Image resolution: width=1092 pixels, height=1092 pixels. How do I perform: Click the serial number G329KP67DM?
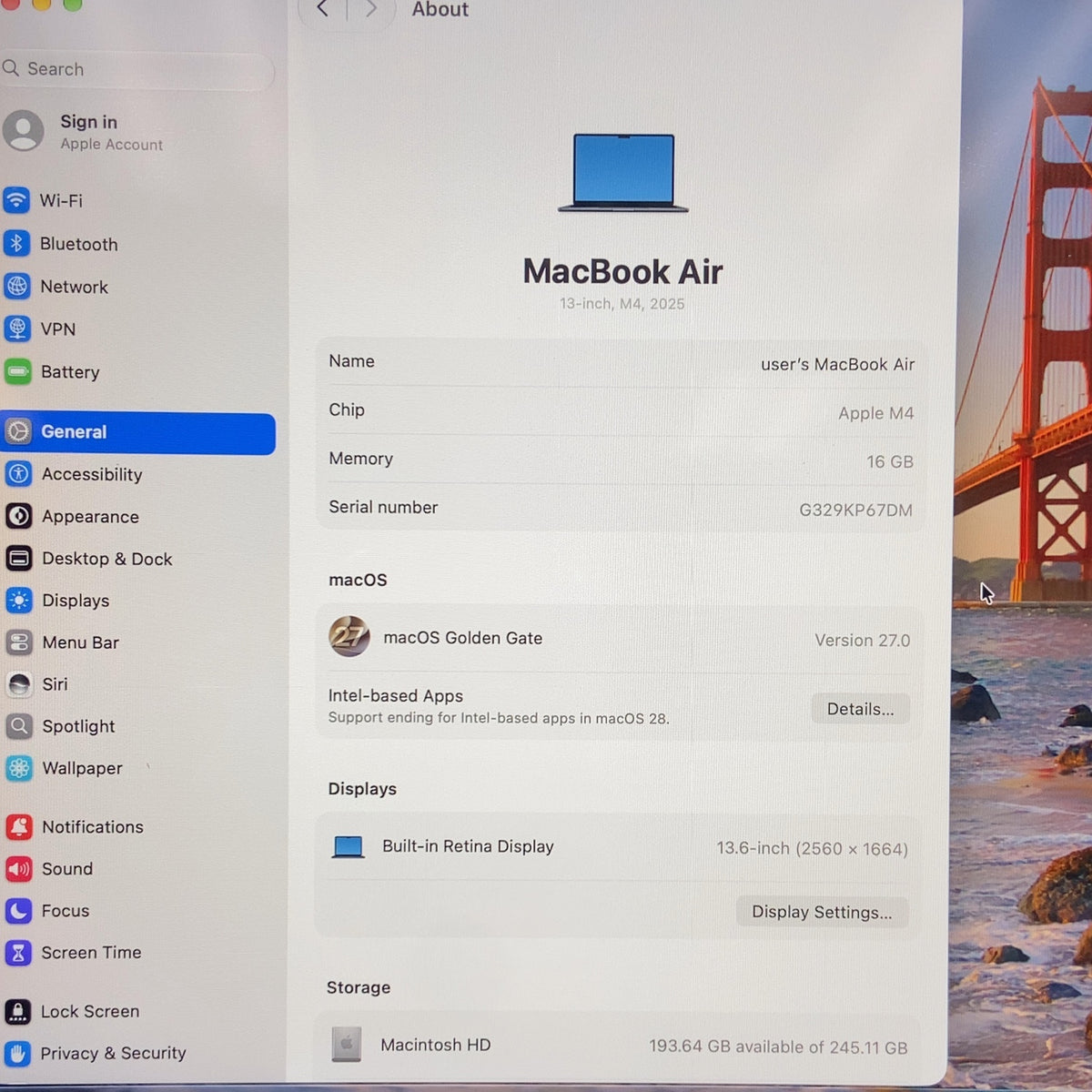[855, 510]
